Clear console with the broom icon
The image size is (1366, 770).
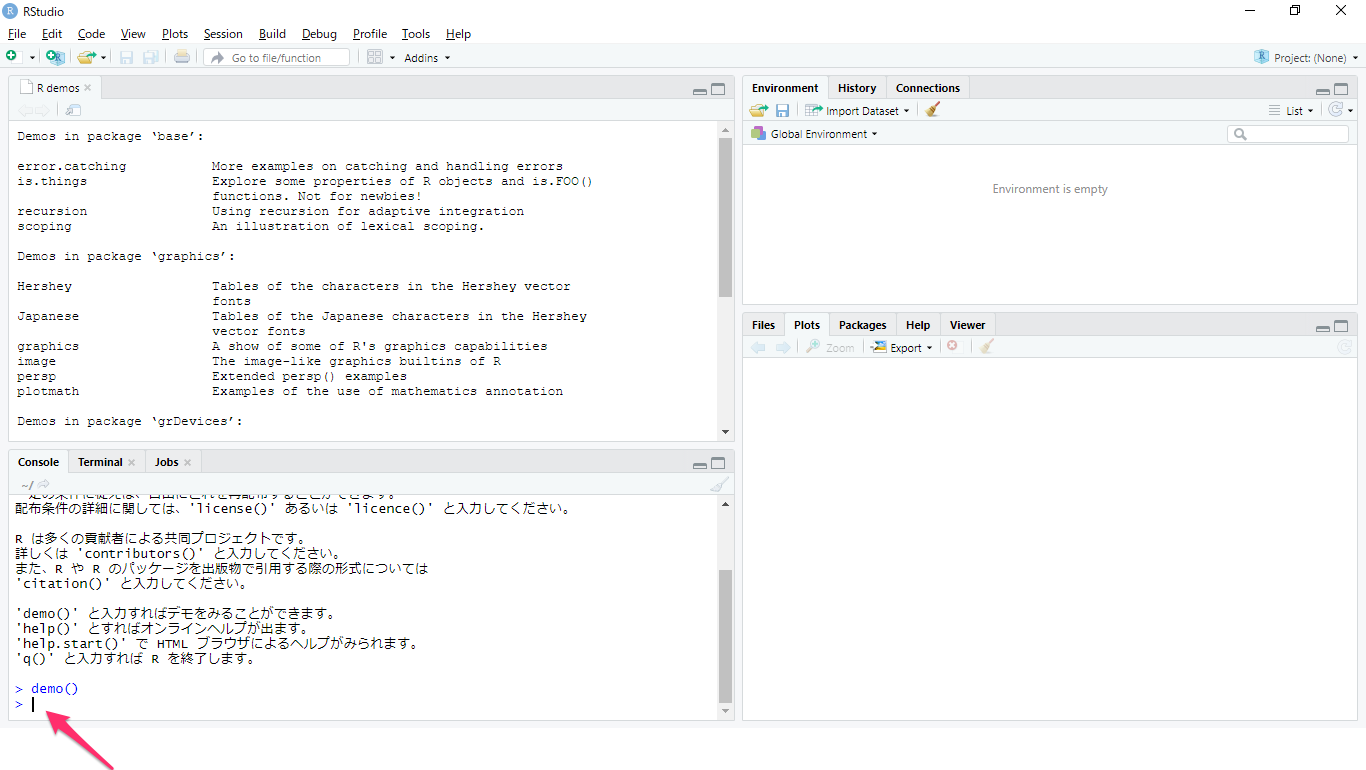coord(718,484)
